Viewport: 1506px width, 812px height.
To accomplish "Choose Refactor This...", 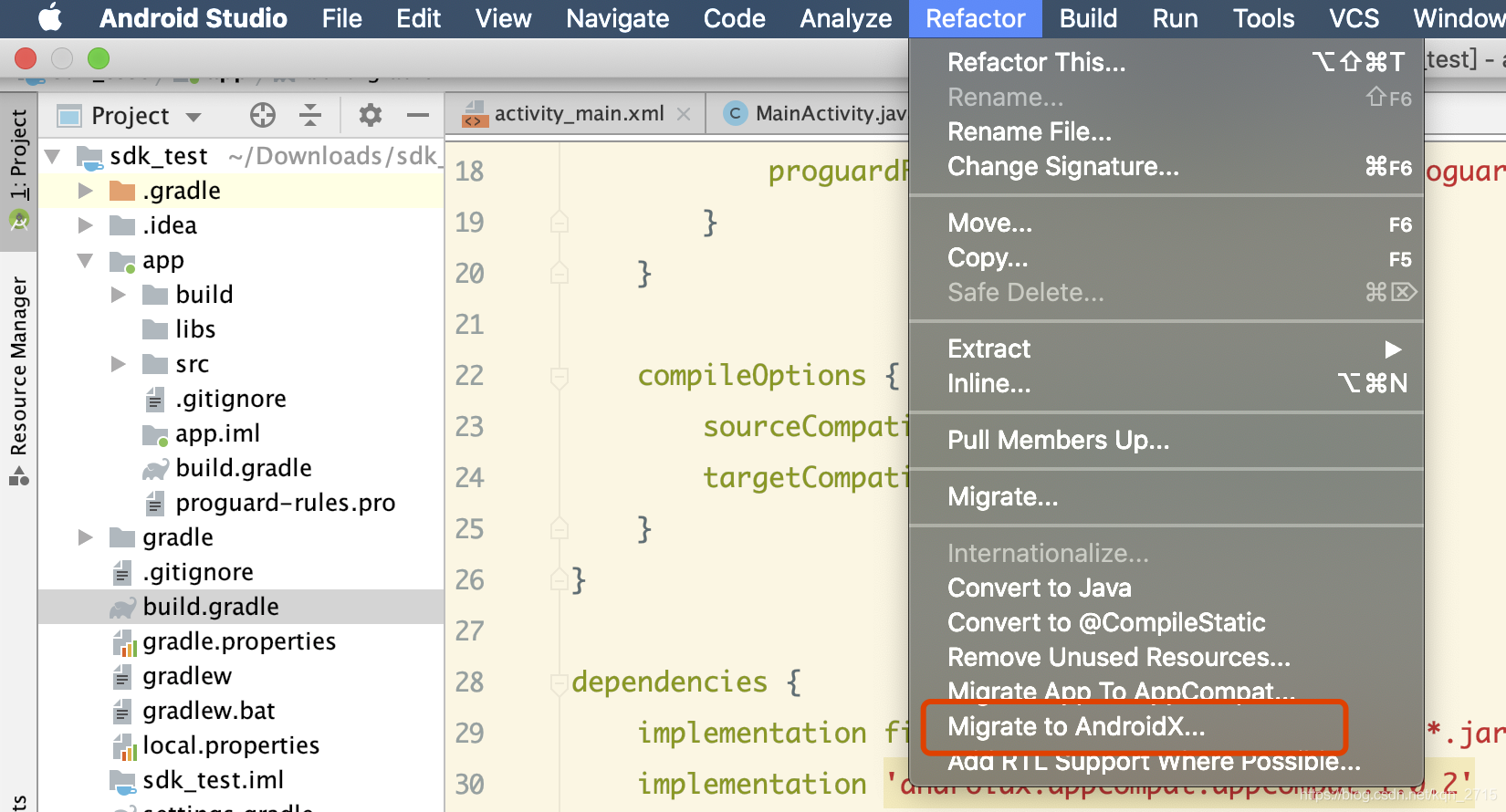I will (1166, 62).
